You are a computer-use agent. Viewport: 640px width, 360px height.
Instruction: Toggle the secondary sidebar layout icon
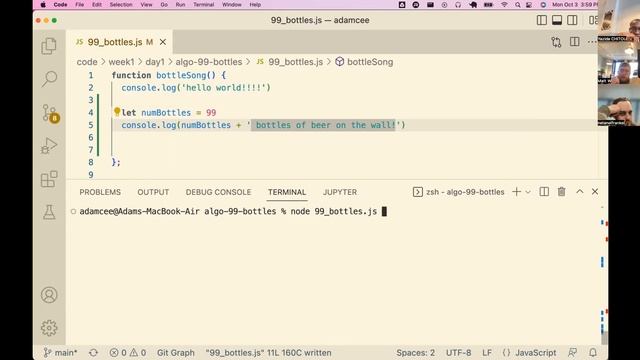click(572, 20)
